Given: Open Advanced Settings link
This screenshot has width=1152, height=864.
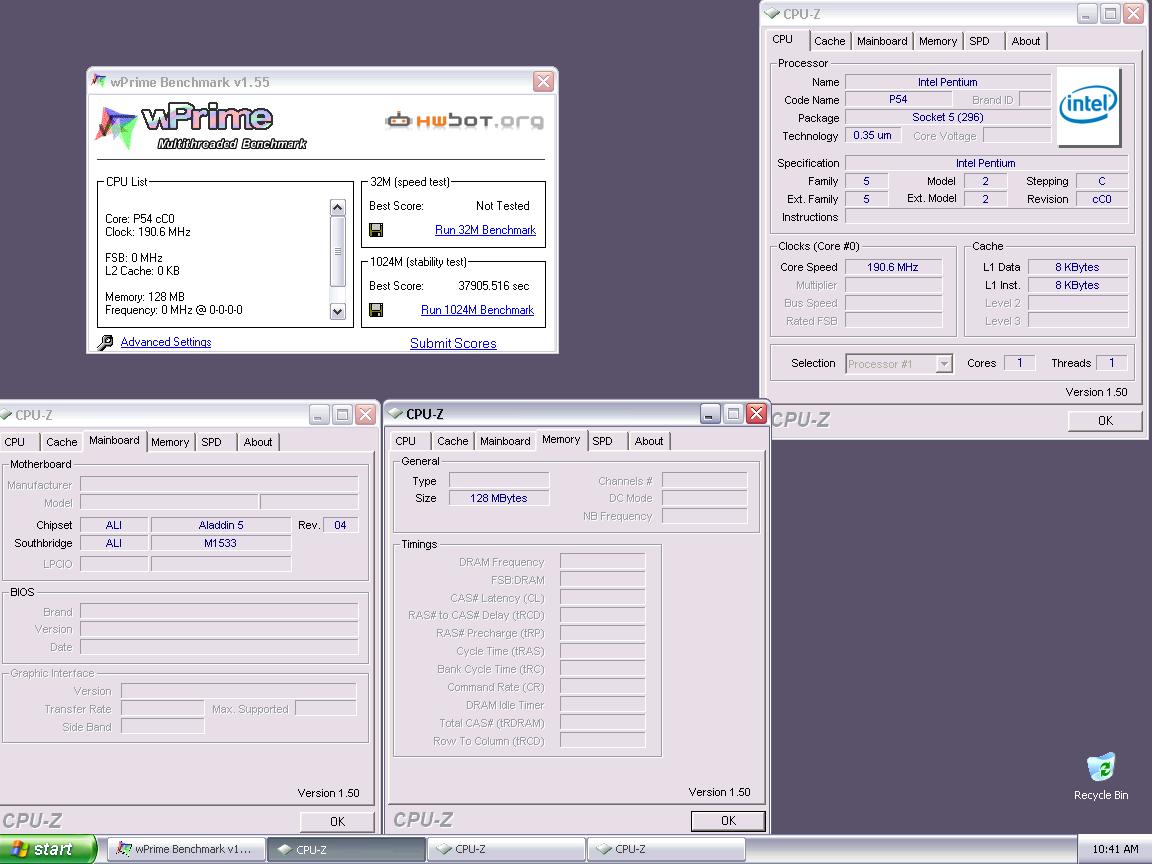Looking at the screenshot, I should pos(165,342).
